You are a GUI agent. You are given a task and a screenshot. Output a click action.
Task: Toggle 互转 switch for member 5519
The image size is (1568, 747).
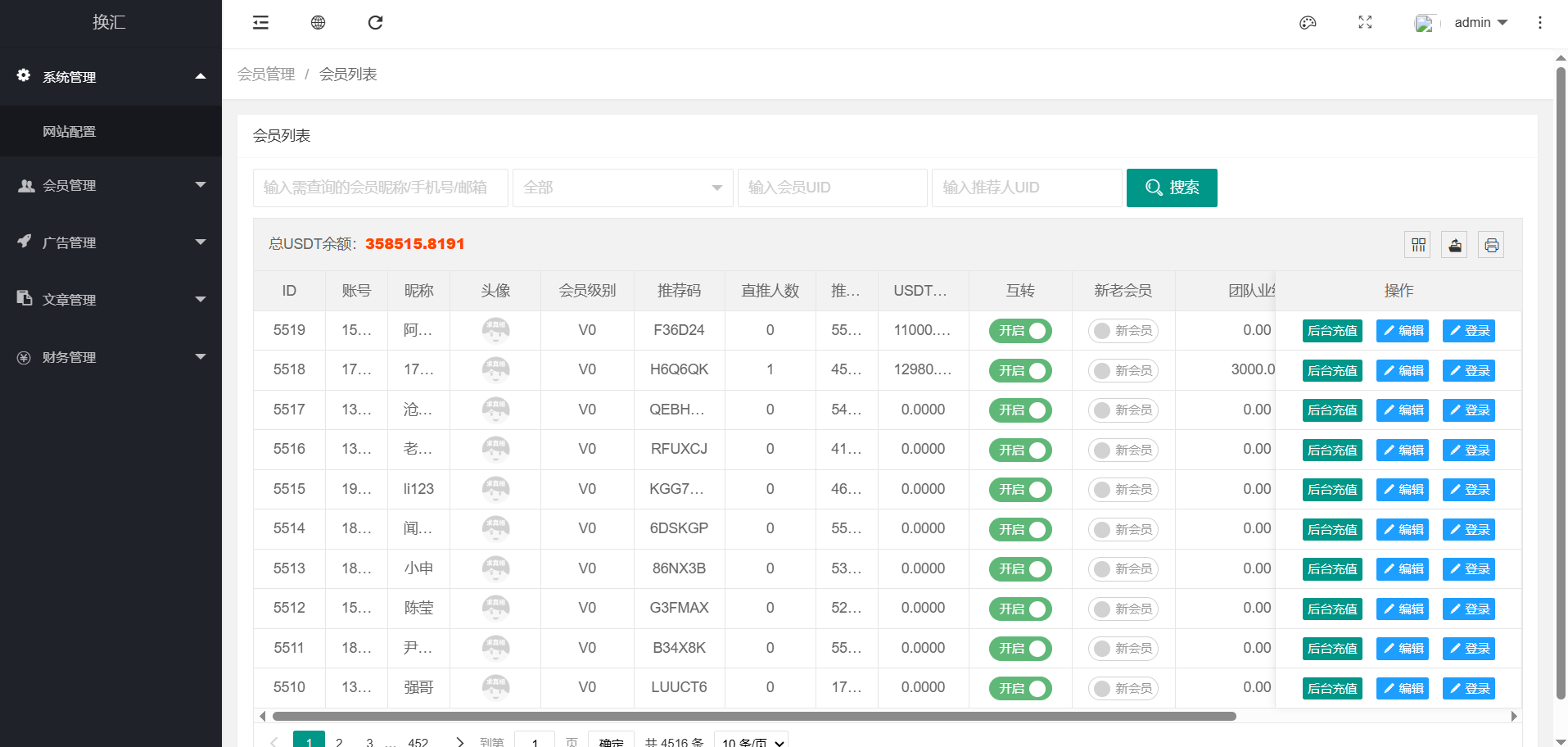(1020, 331)
